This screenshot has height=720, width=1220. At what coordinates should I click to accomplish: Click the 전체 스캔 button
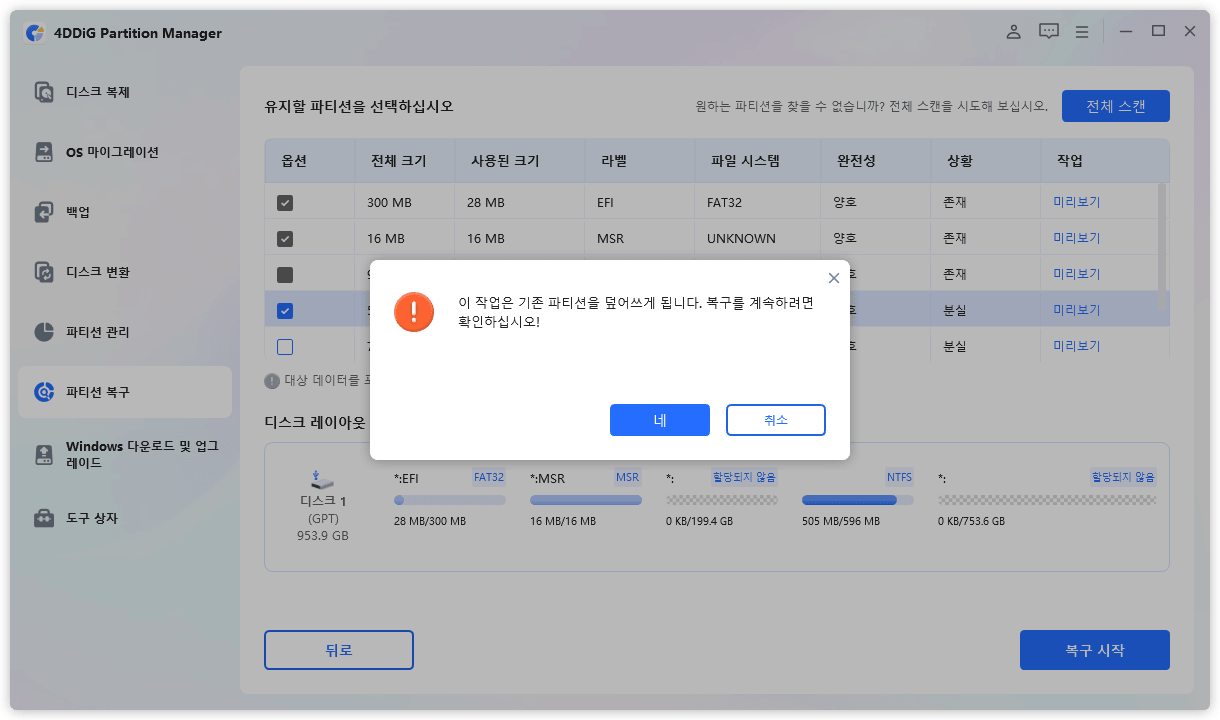pyautogui.click(x=1116, y=106)
